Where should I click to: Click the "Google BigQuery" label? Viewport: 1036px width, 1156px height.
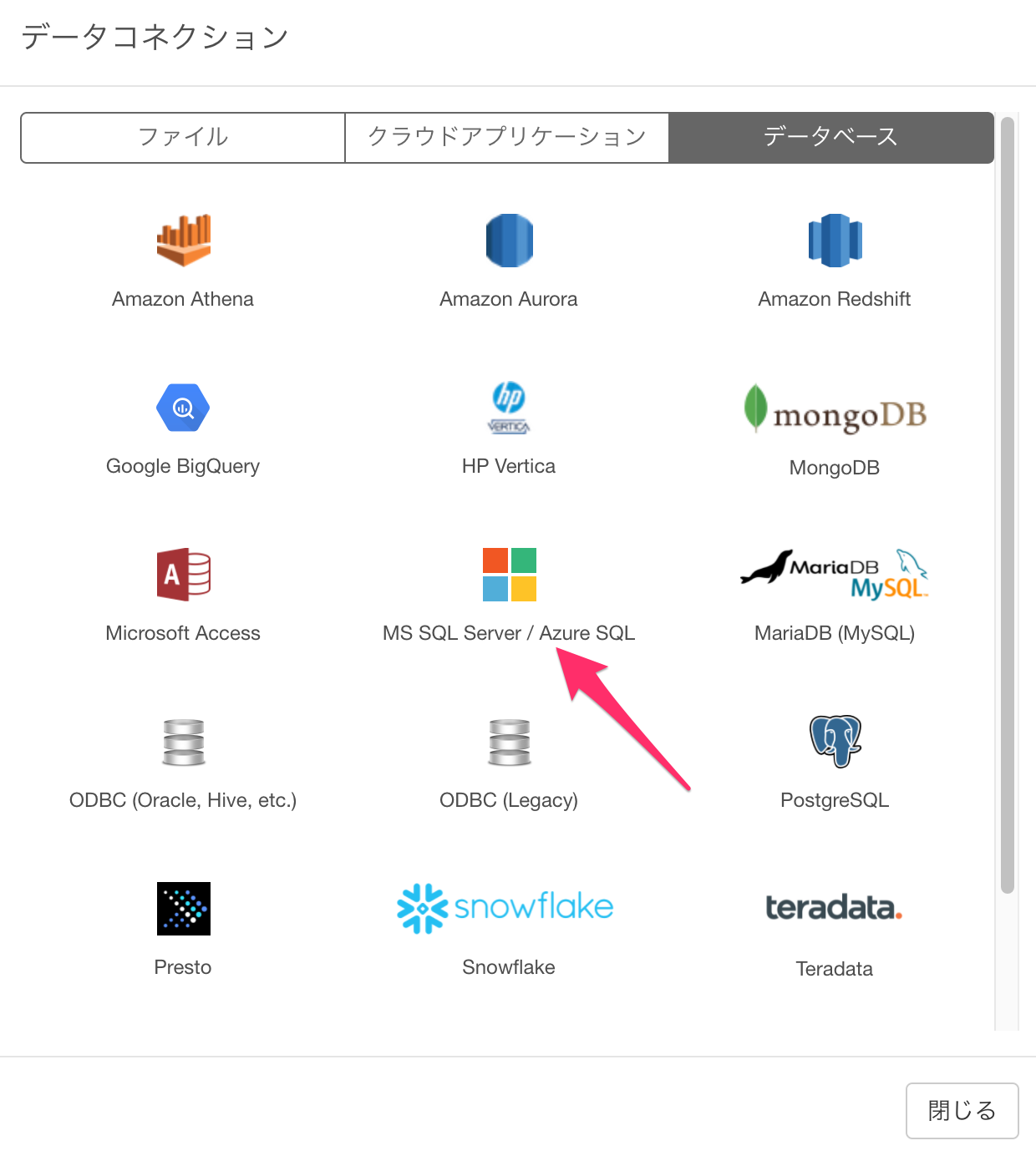183,466
